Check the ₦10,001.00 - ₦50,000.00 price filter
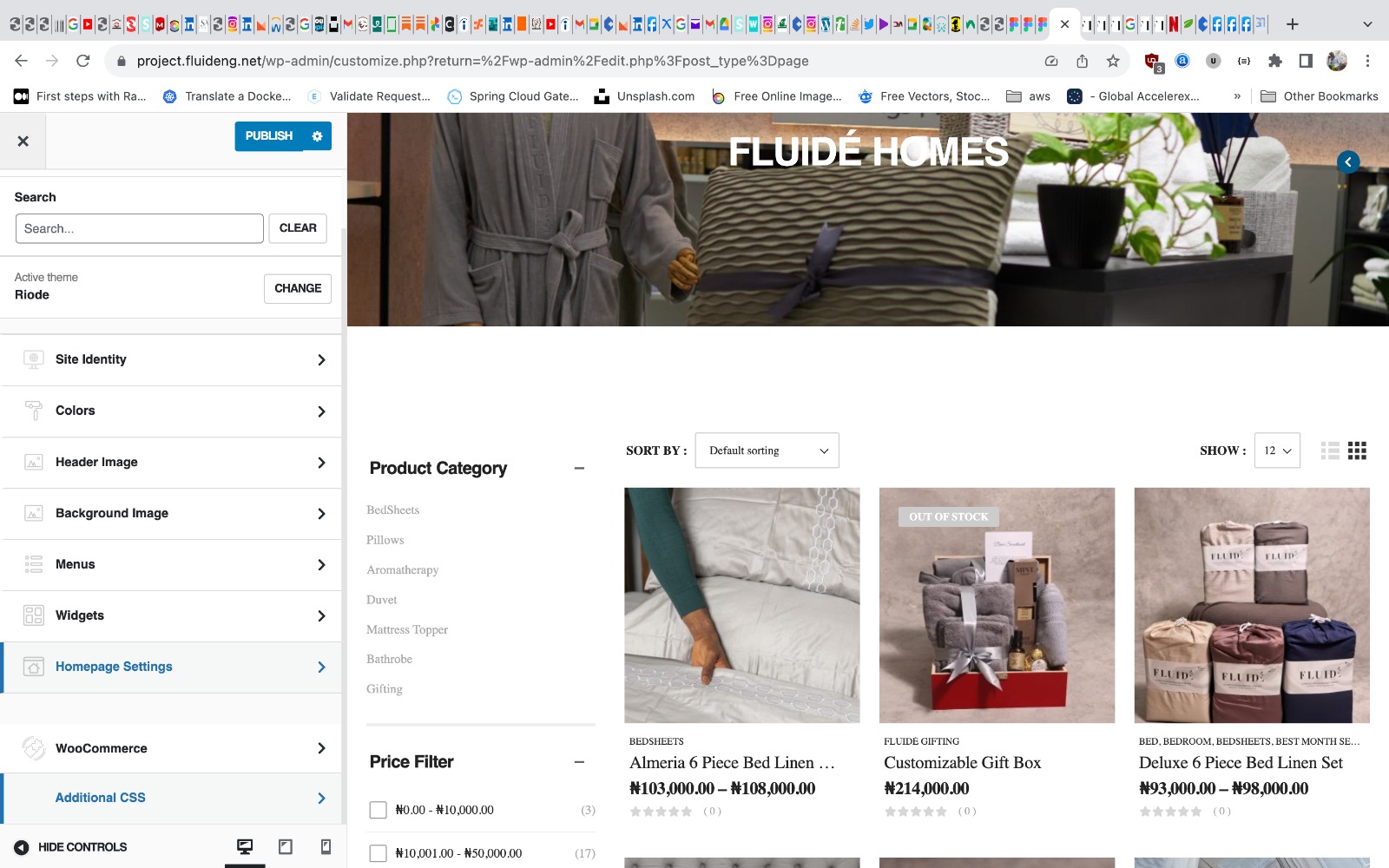1389x868 pixels. [x=379, y=853]
